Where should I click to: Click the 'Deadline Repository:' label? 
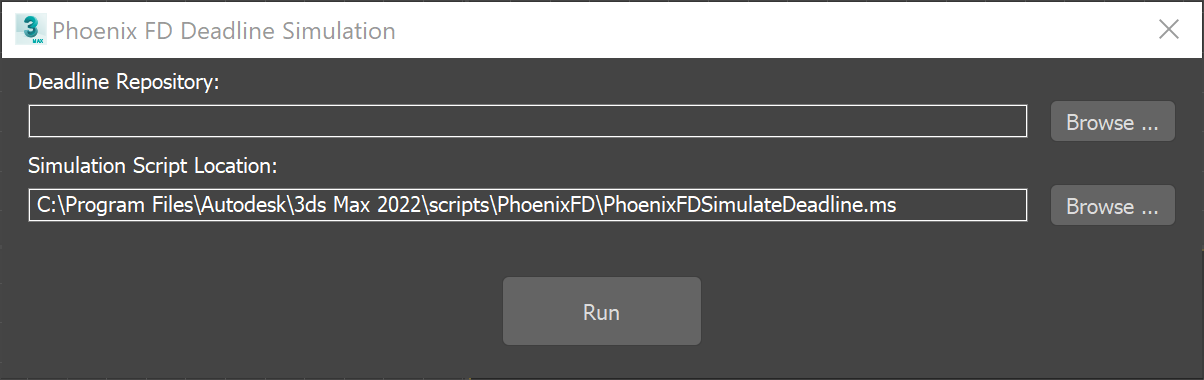123,82
